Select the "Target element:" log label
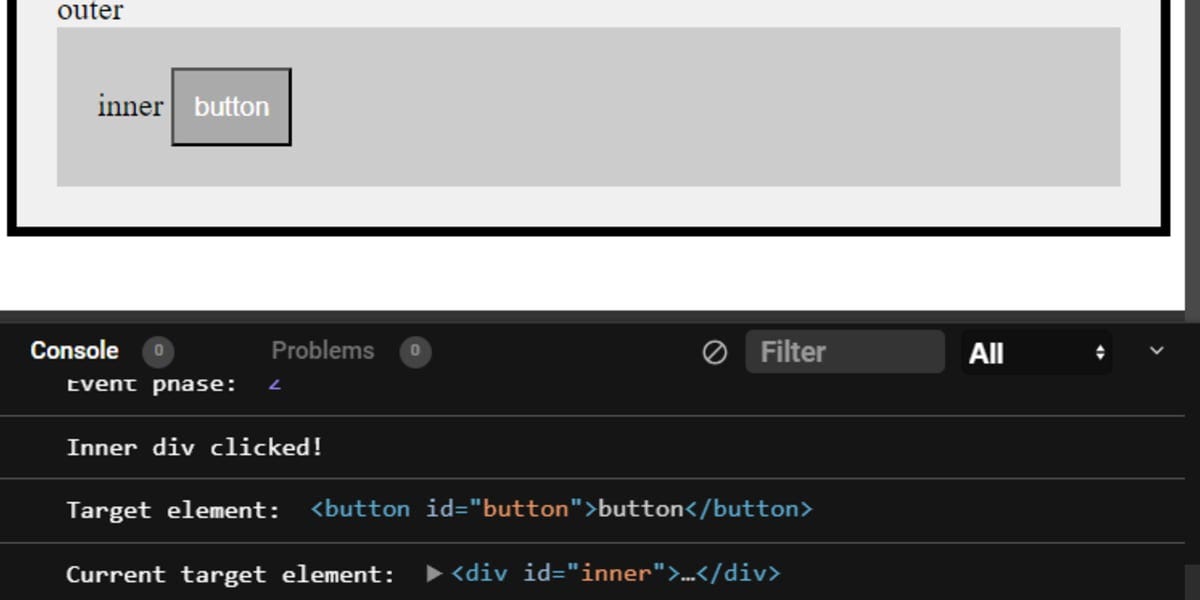The image size is (1200, 600). pyautogui.click(x=173, y=510)
